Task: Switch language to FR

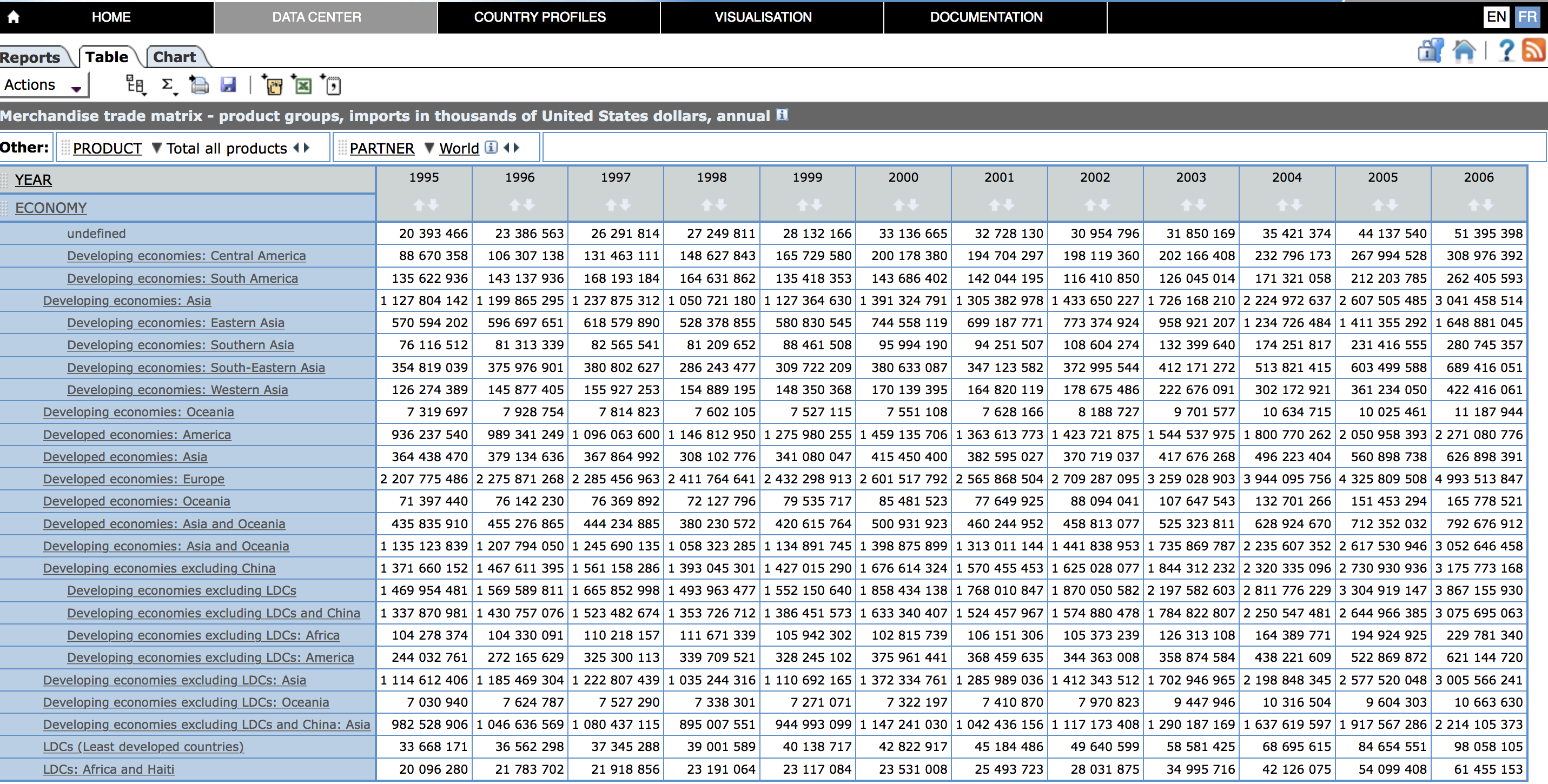Action: click(1527, 17)
